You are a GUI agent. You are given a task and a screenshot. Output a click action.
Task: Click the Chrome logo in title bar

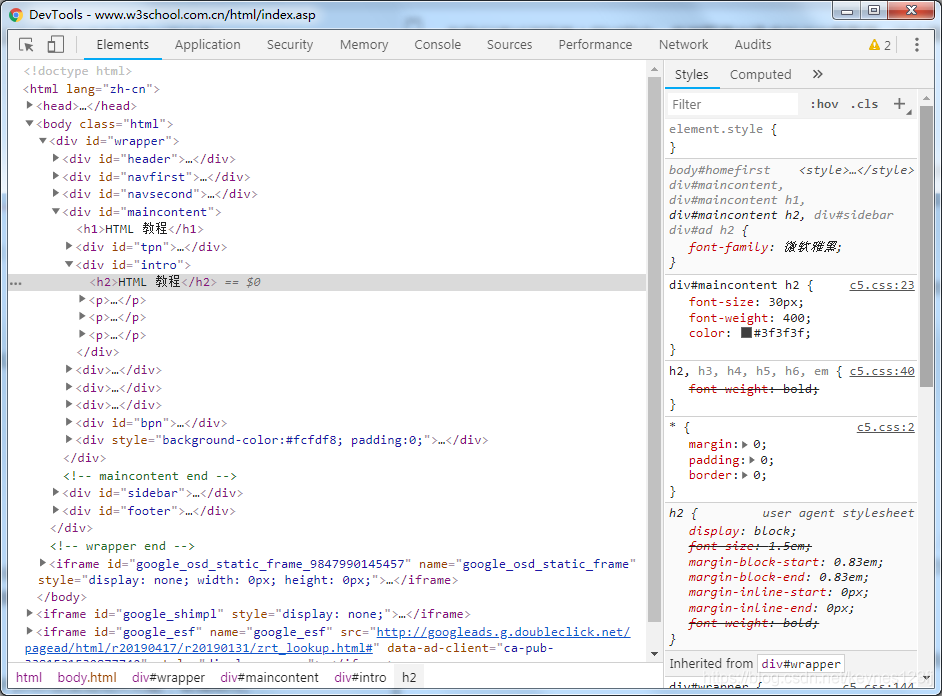[x=16, y=14]
